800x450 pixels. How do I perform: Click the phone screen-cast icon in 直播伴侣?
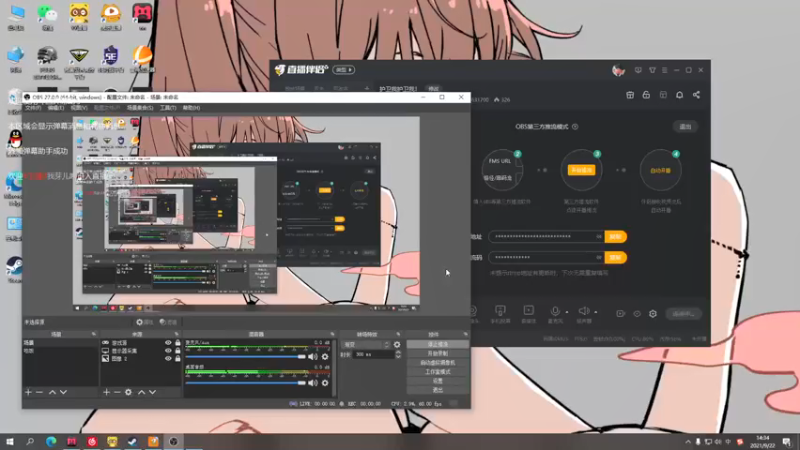pos(501,311)
